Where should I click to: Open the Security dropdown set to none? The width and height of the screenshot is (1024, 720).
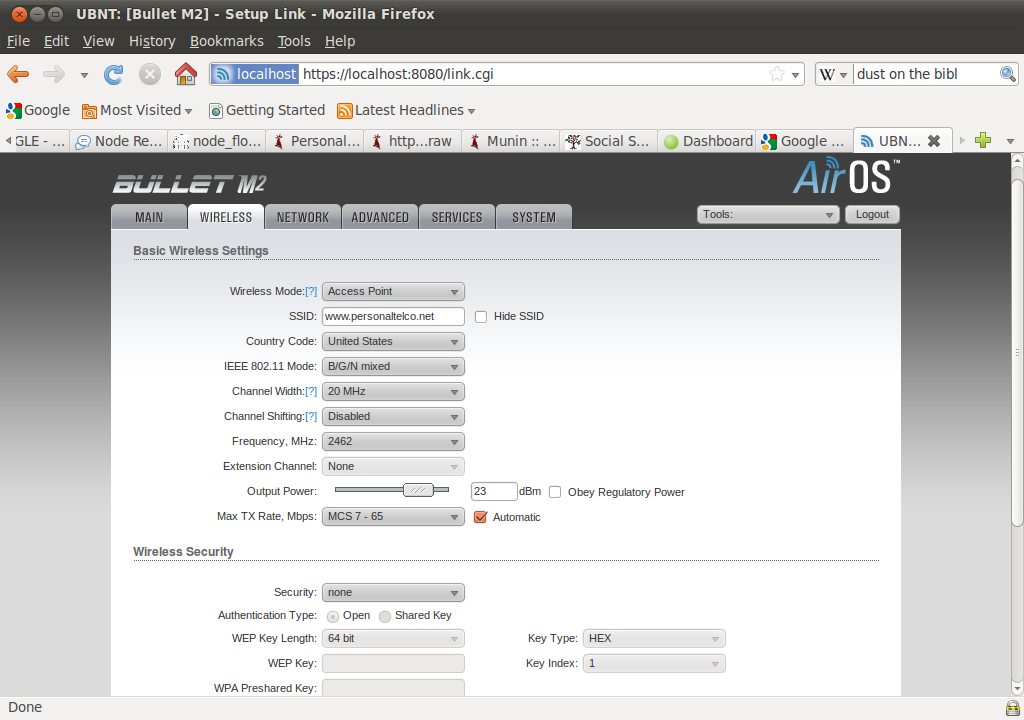click(x=393, y=593)
